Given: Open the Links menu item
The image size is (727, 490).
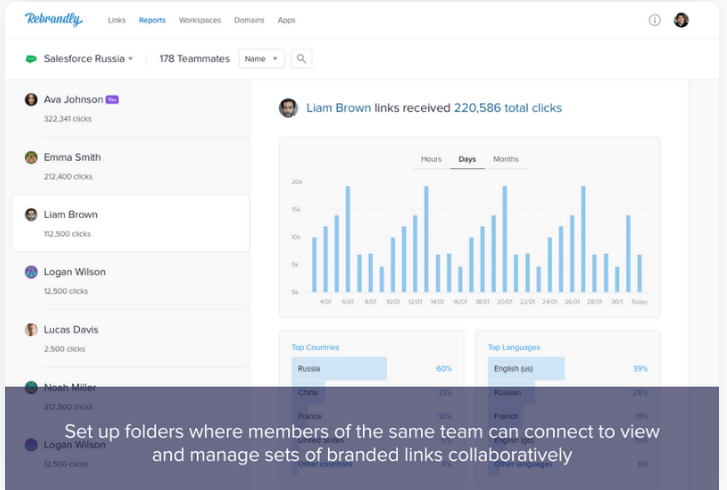Looking at the screenshot, I should click(117, 20).
